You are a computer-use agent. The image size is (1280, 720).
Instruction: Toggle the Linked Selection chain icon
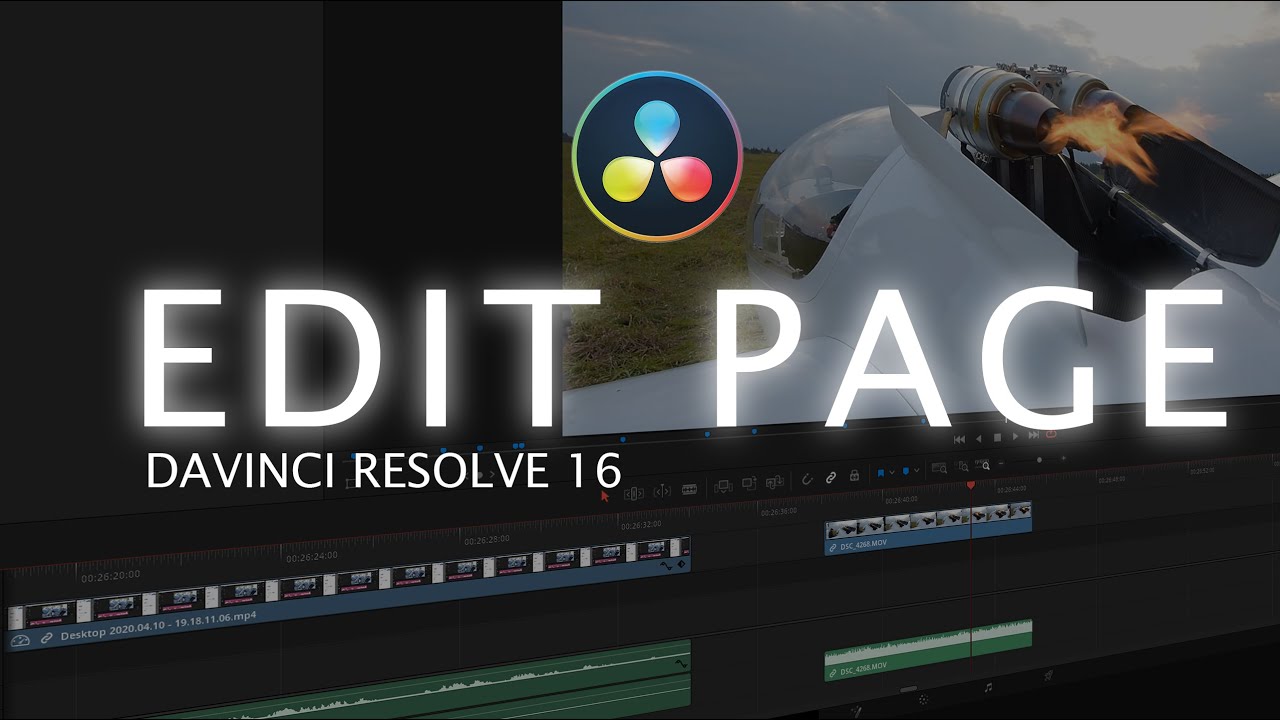pos(831,478)
